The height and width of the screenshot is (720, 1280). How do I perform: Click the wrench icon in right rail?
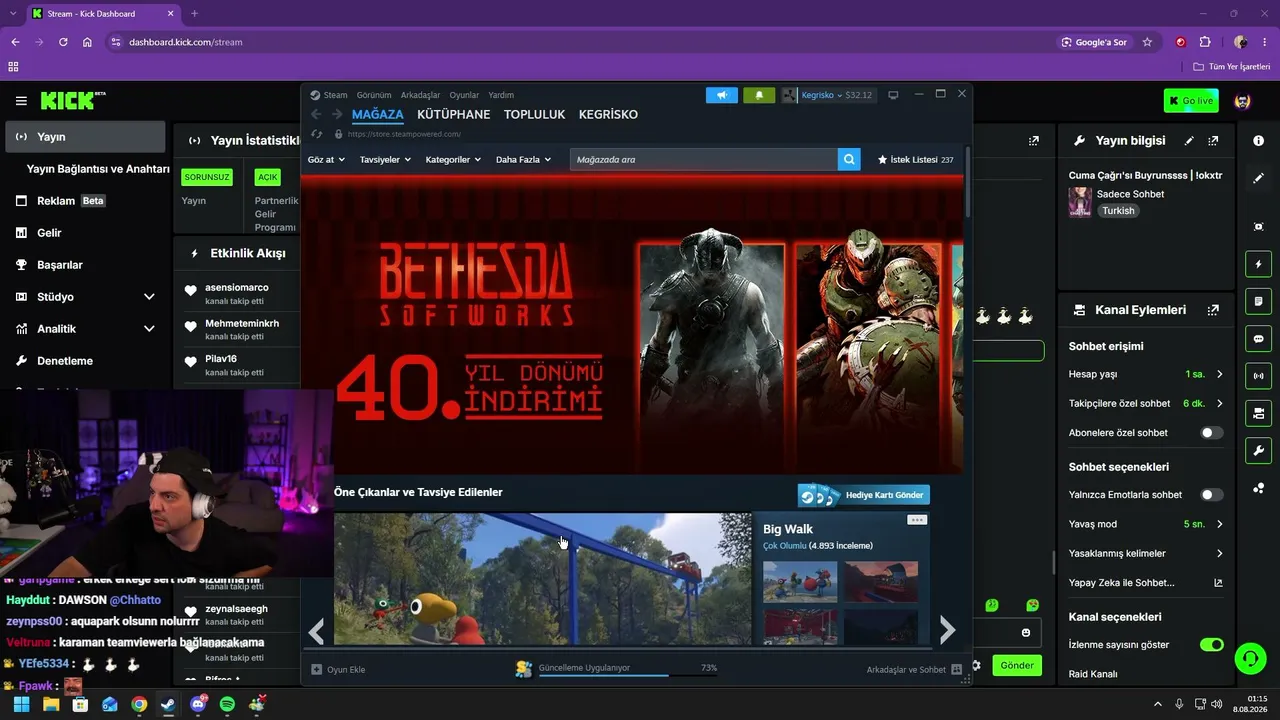click(x=1258, y=451)
